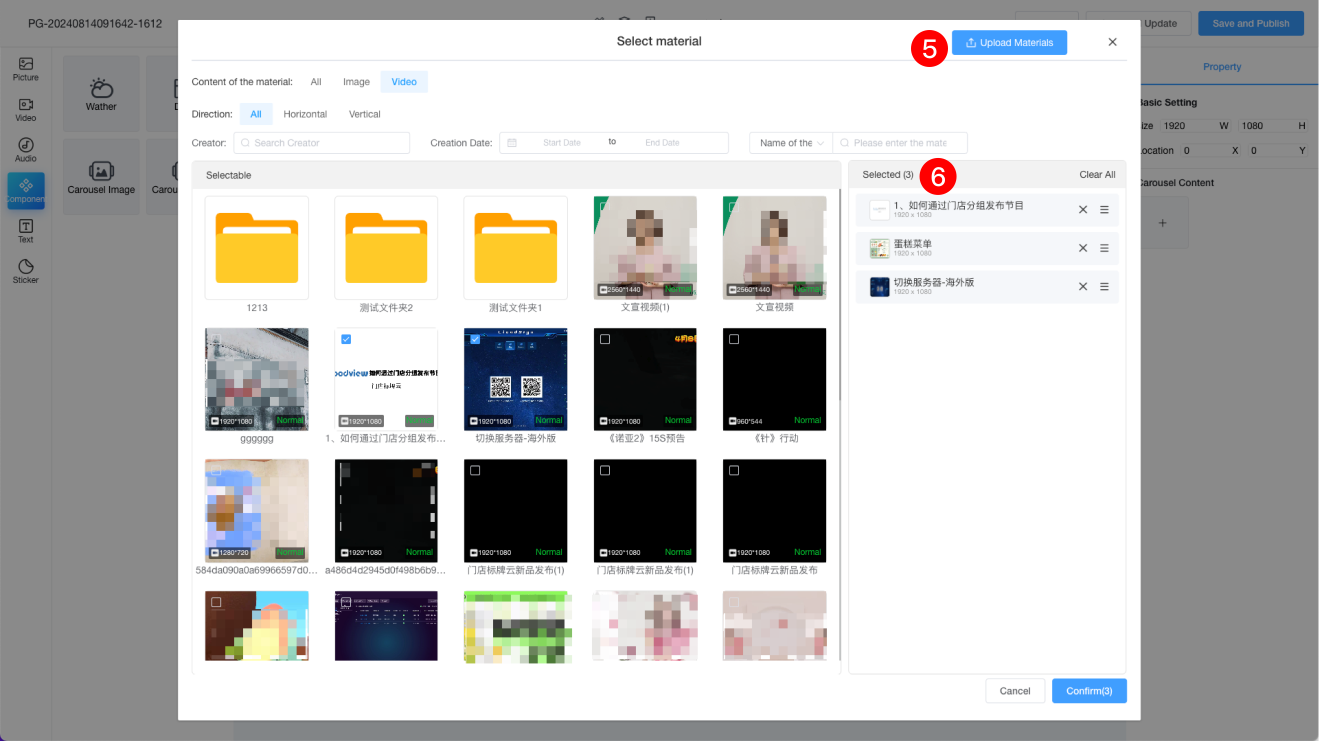Filter content by Video
The height and width of the screenshot is (741, 1319).
[404, 82]
